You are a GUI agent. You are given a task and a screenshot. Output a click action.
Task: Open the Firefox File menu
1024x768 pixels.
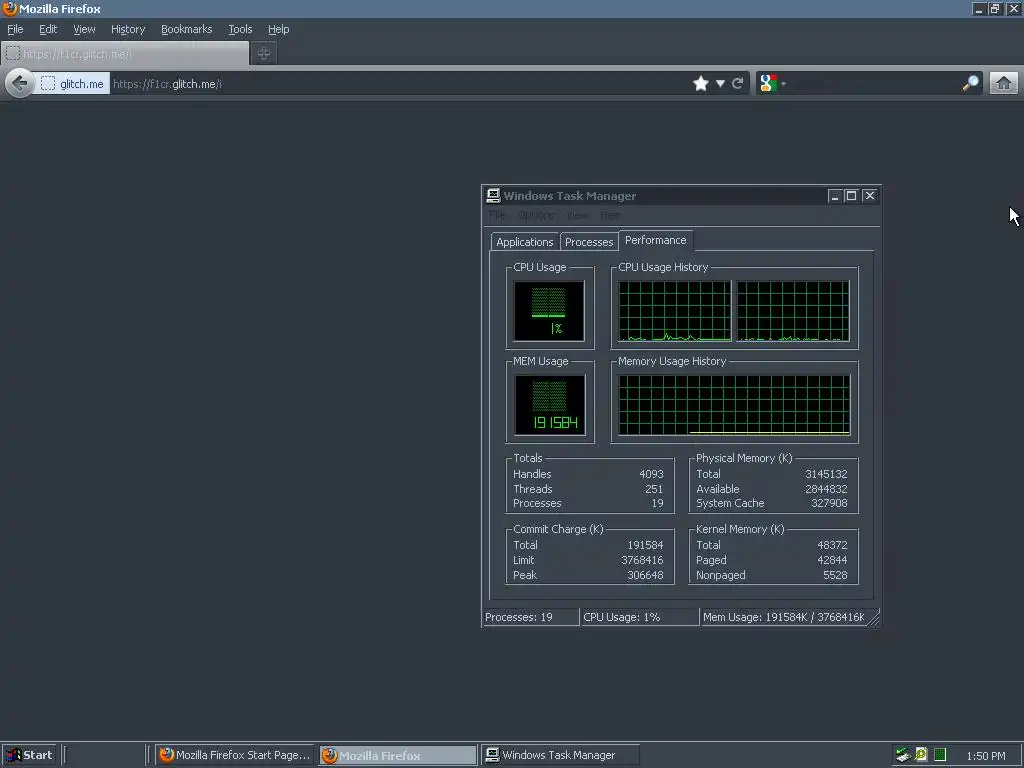15,29
